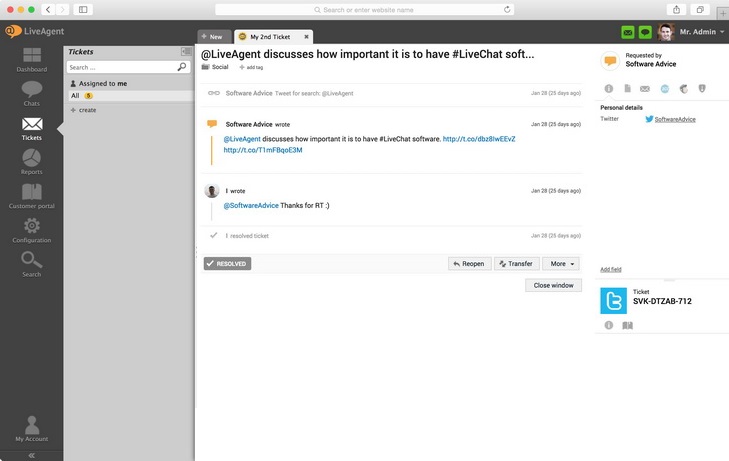Click the create filter link
729x461 pixels.
(84, 110)
